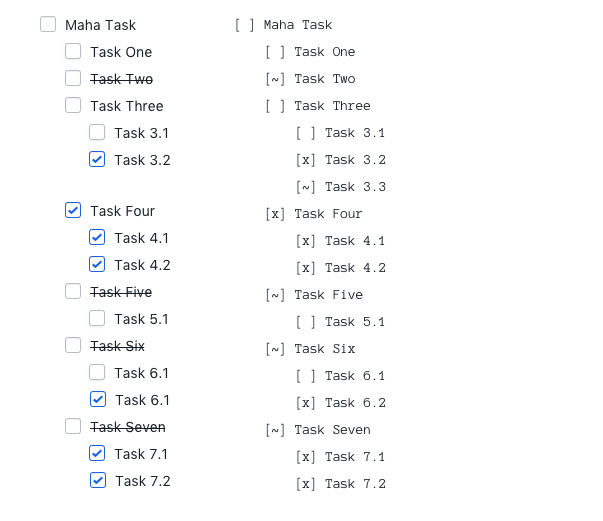
Task: Select the monospace '[x] Task 6.2' line
Action: [x=341, y=403]
